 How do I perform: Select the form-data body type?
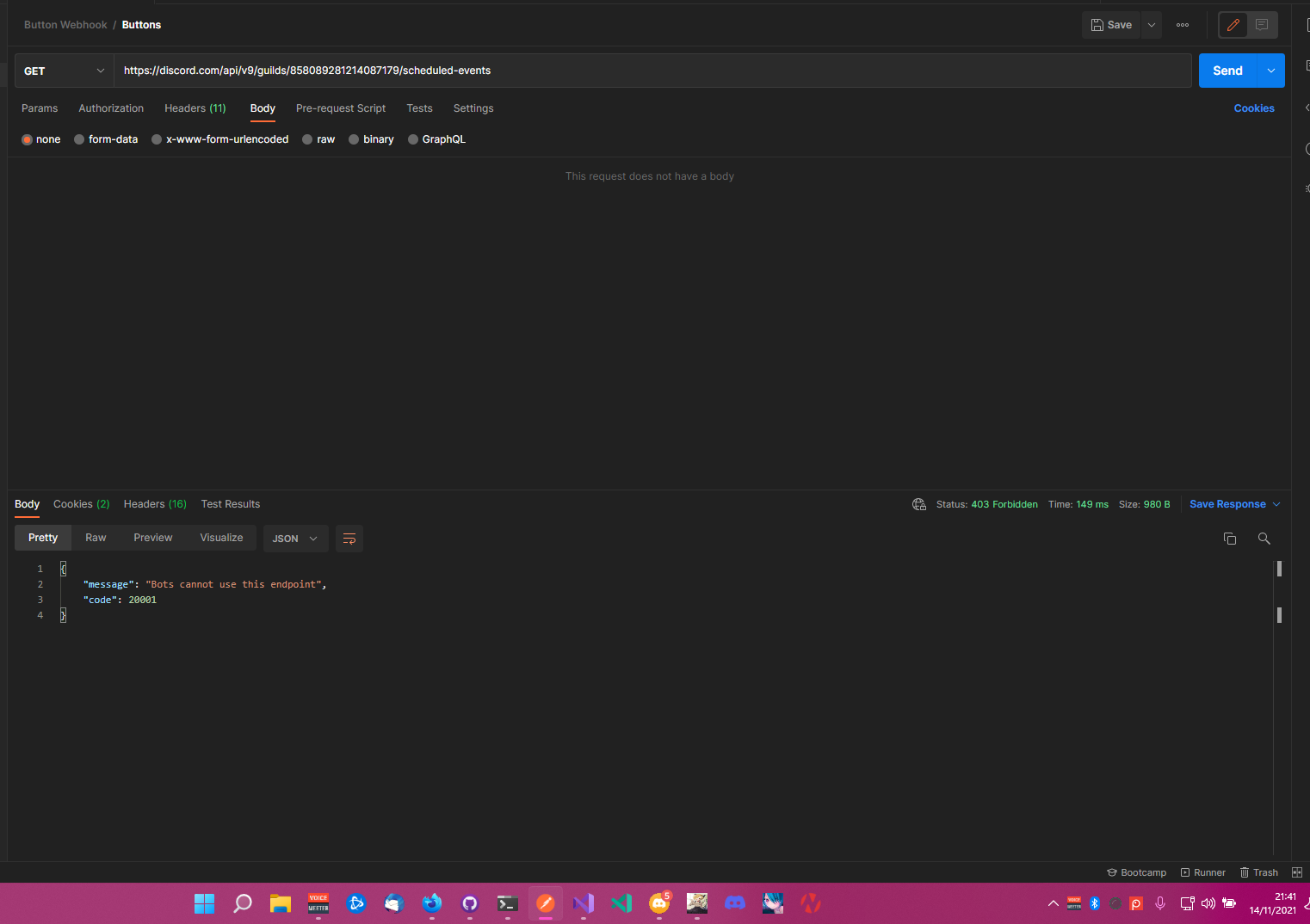(x=106, y=139)
